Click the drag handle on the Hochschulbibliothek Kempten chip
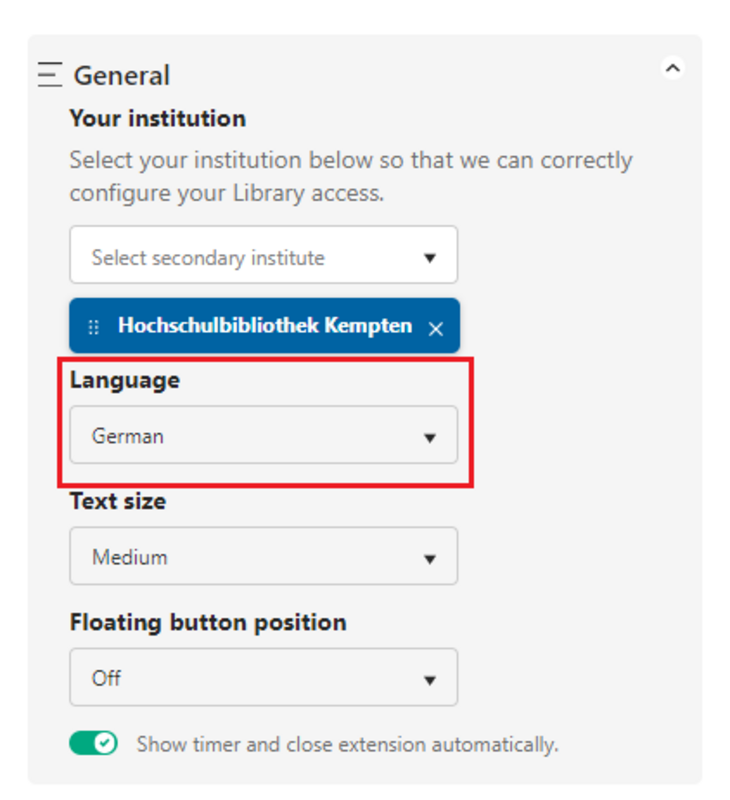 93,327
